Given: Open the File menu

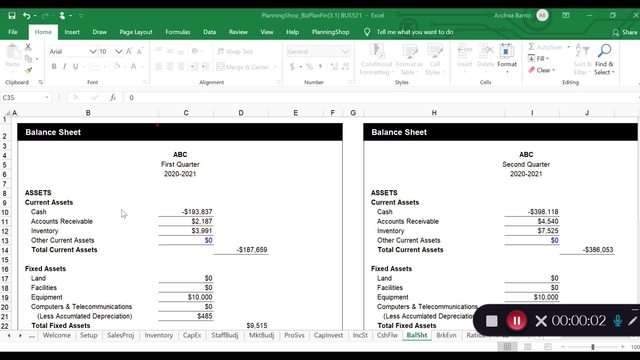Looking at the screenshot, I should tap(13, 32).
